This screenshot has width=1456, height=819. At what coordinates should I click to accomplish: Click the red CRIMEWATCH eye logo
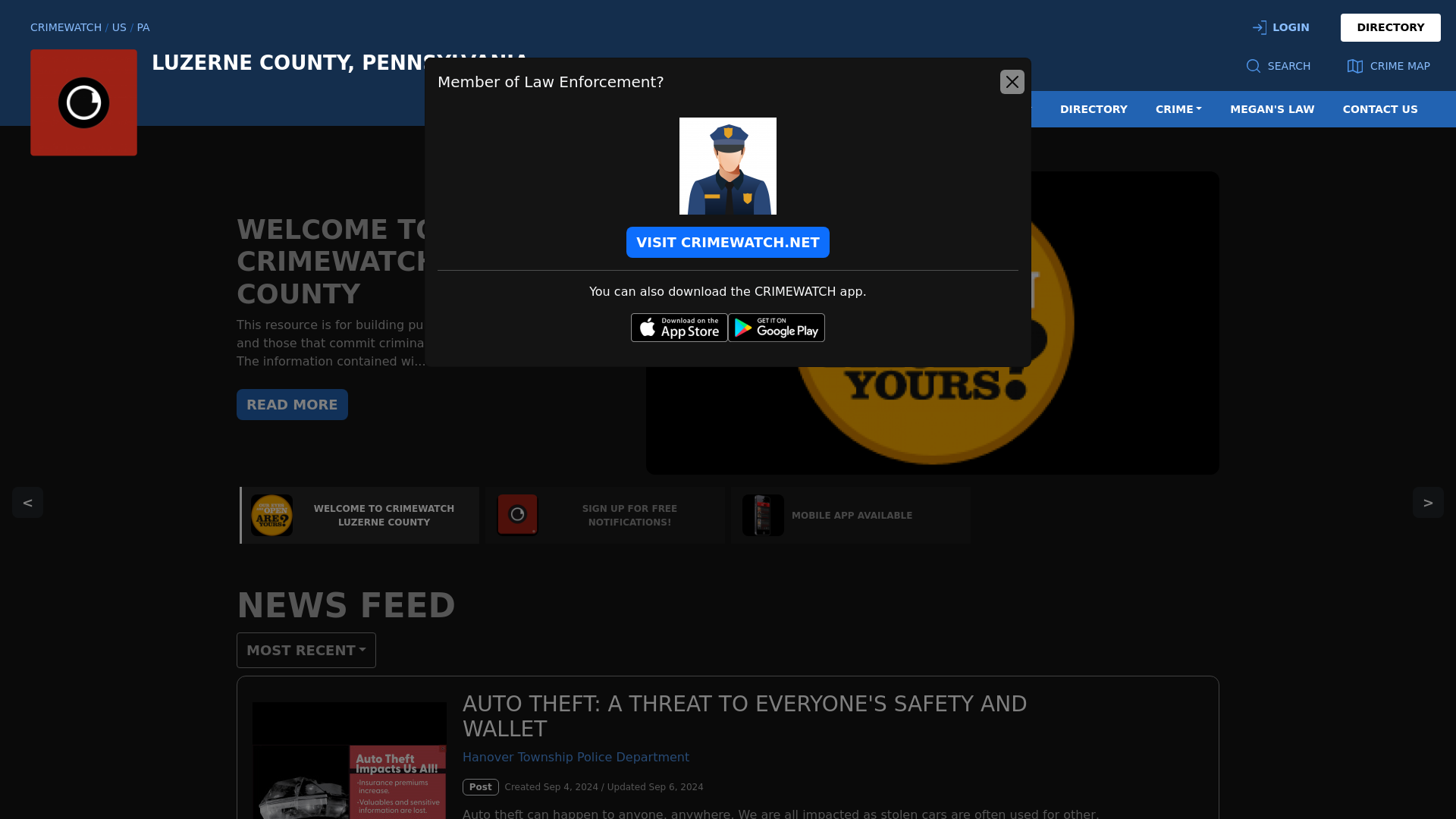83,102
